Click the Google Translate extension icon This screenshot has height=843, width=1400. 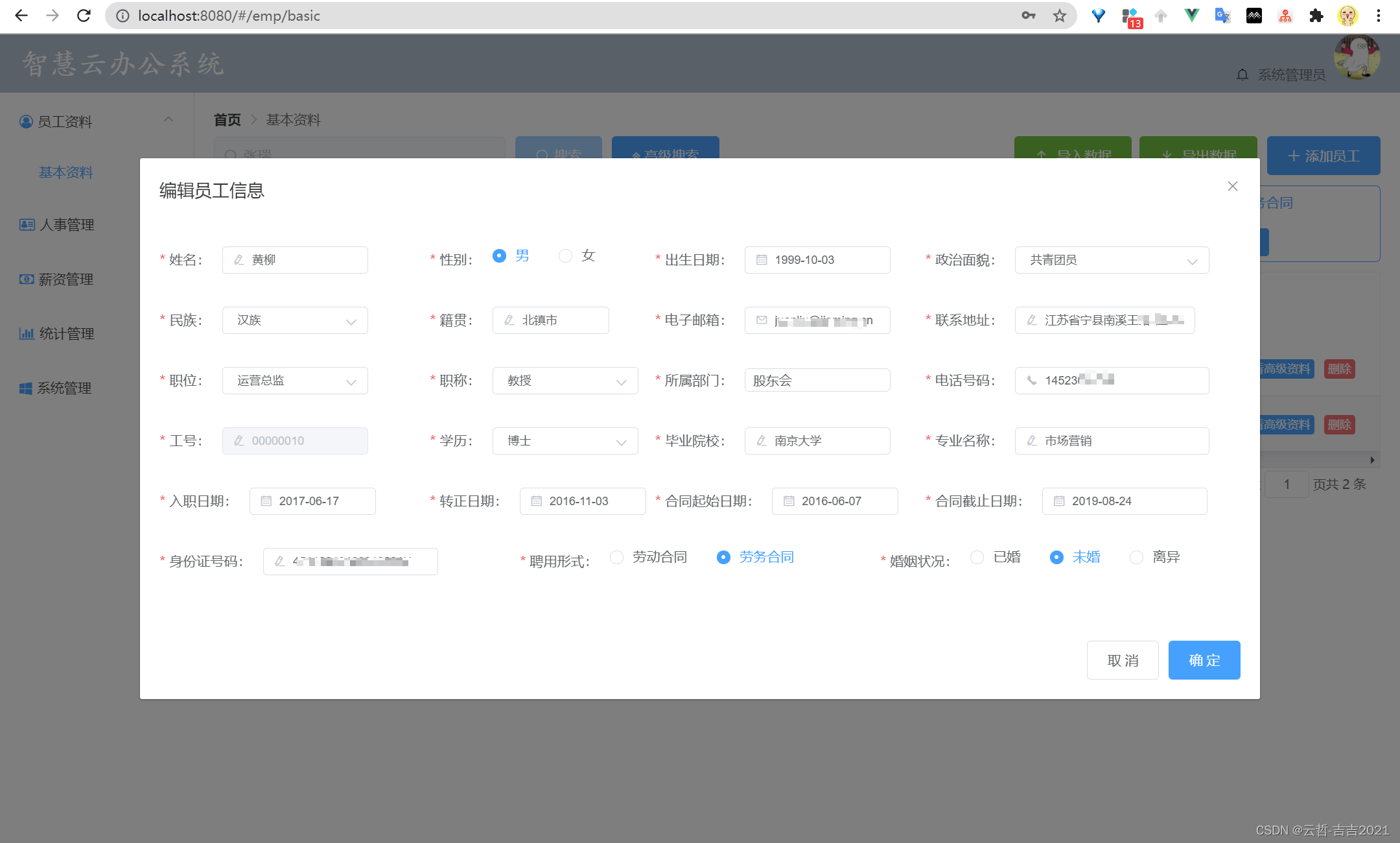(1222, 16)
